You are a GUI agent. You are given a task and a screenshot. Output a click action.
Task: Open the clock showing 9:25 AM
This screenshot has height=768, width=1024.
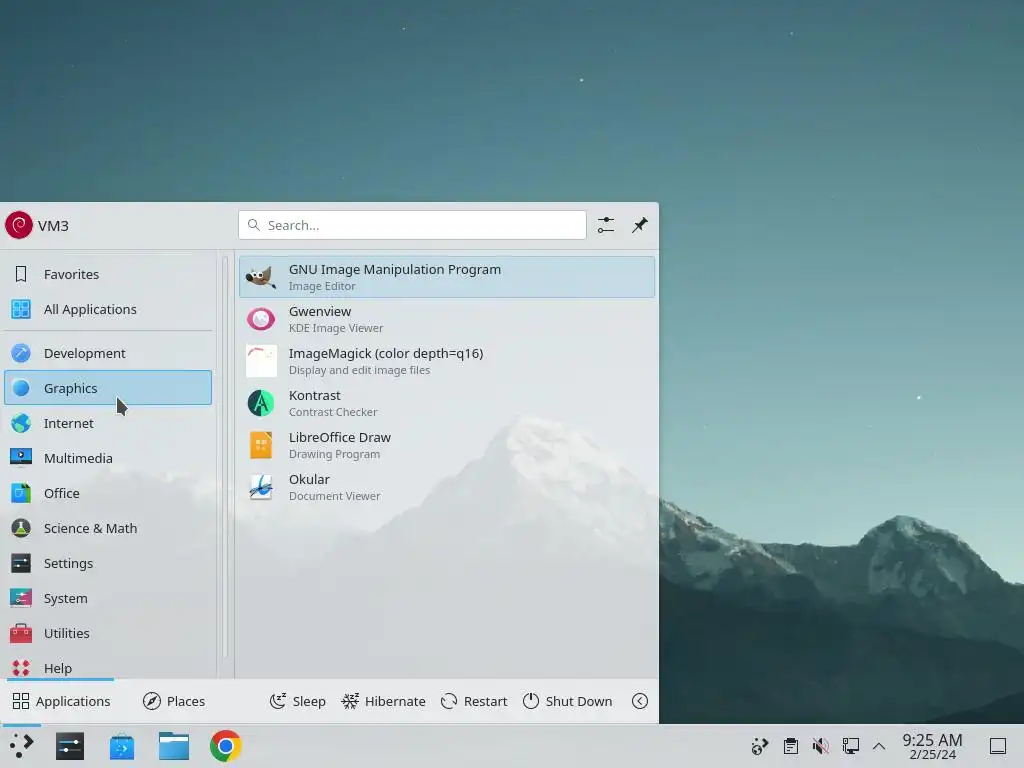pos(933,746)
